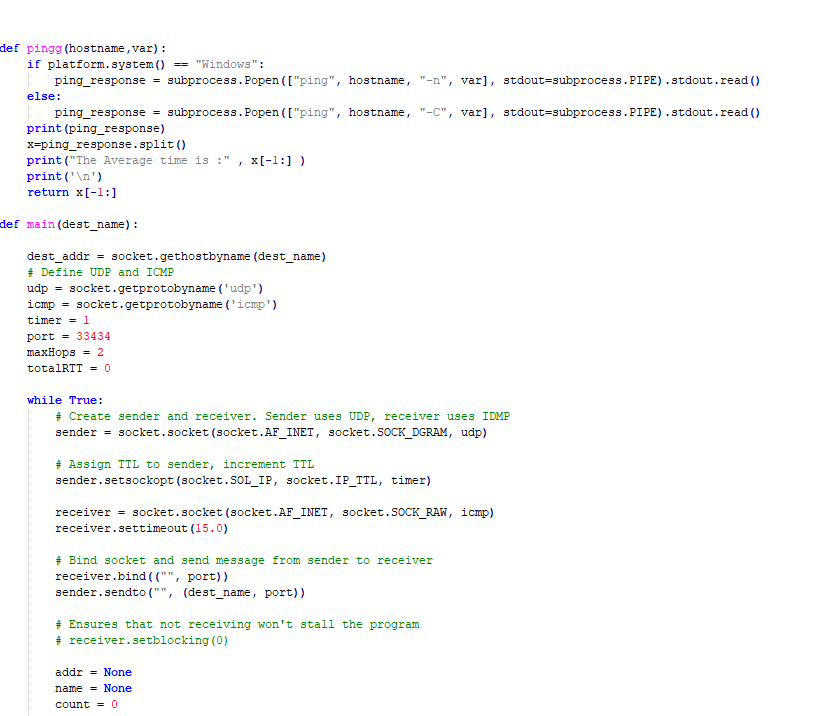The image size is (829, 716).
Task: Place cursor on the "-C" ping argument
Action: click(x=432, y=112)
